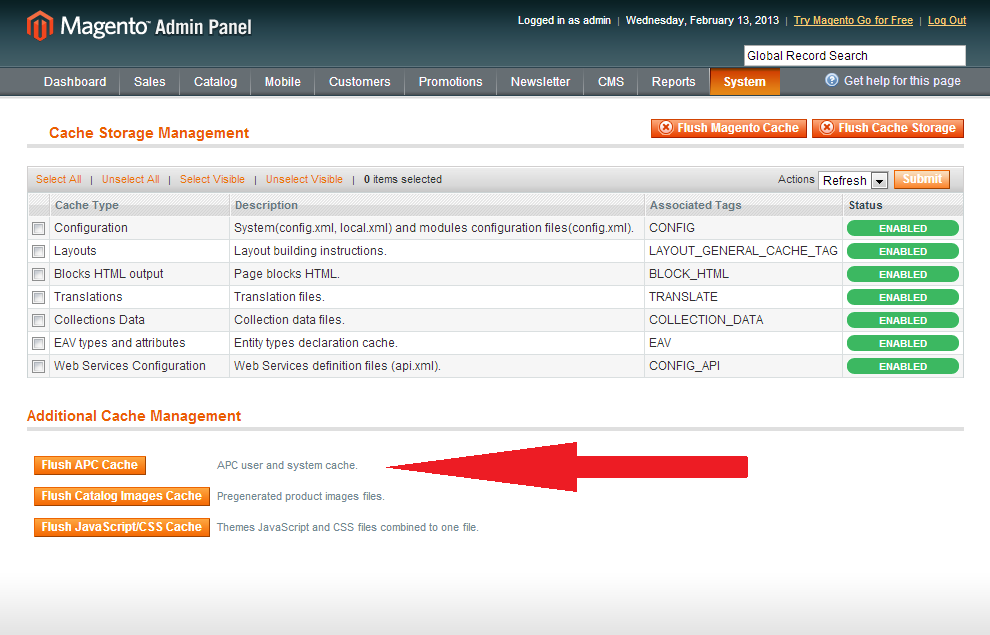Click the Magento logo icon

click(40, 26)
